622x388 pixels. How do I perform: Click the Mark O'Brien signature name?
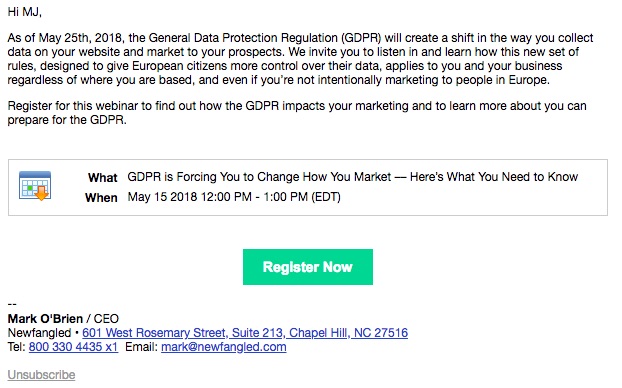click(45, 319)
